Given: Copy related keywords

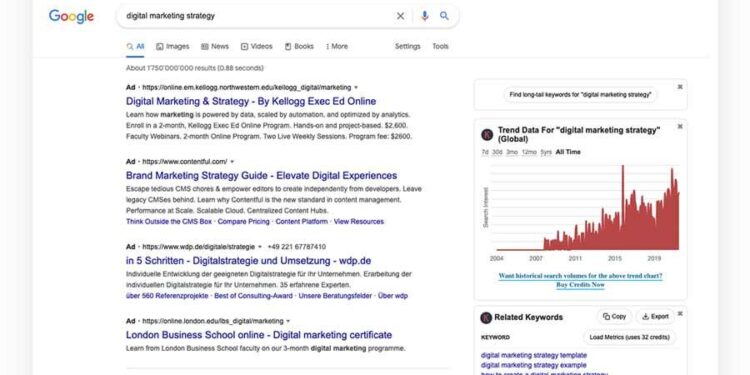Looking at the screenshot, I should (x=614, y=317).
